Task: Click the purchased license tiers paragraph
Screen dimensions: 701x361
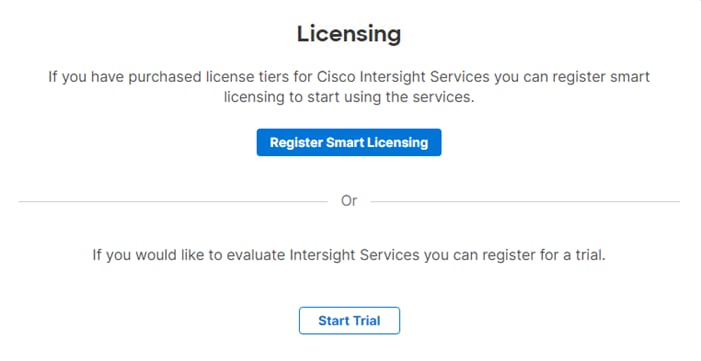Action: (x=349, y=87)
